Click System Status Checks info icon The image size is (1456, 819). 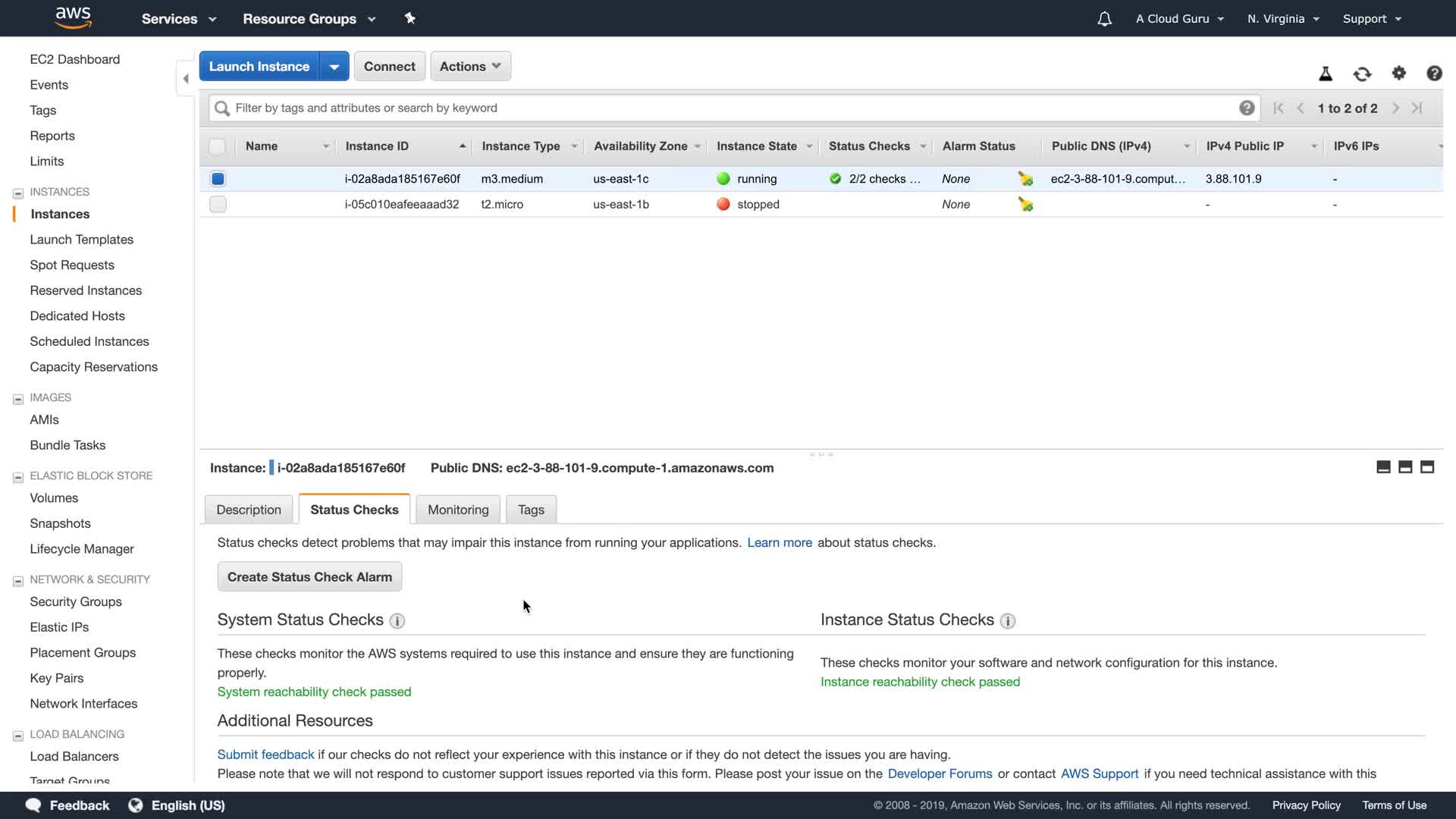397,621
